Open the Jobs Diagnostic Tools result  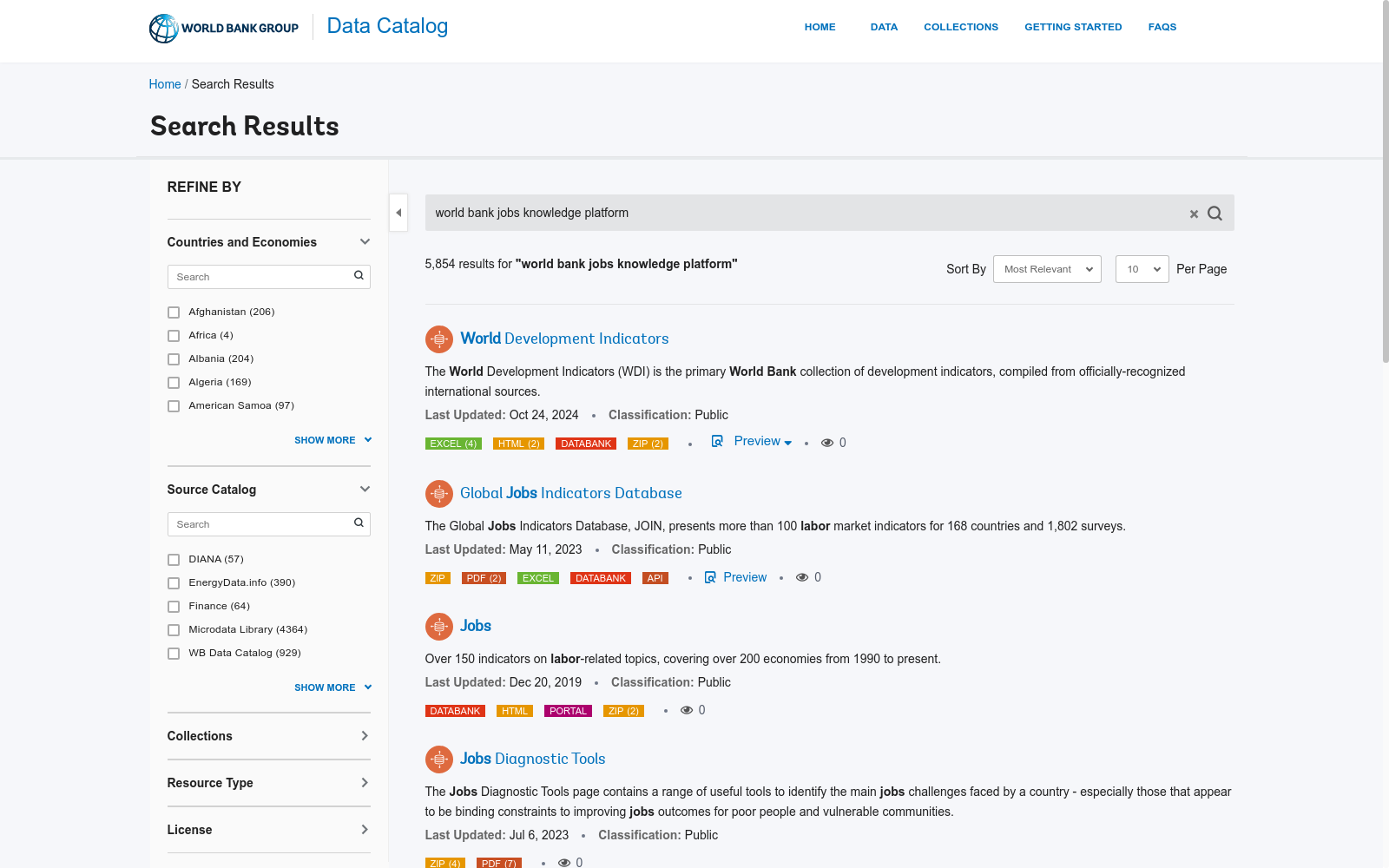coord(533,759)
